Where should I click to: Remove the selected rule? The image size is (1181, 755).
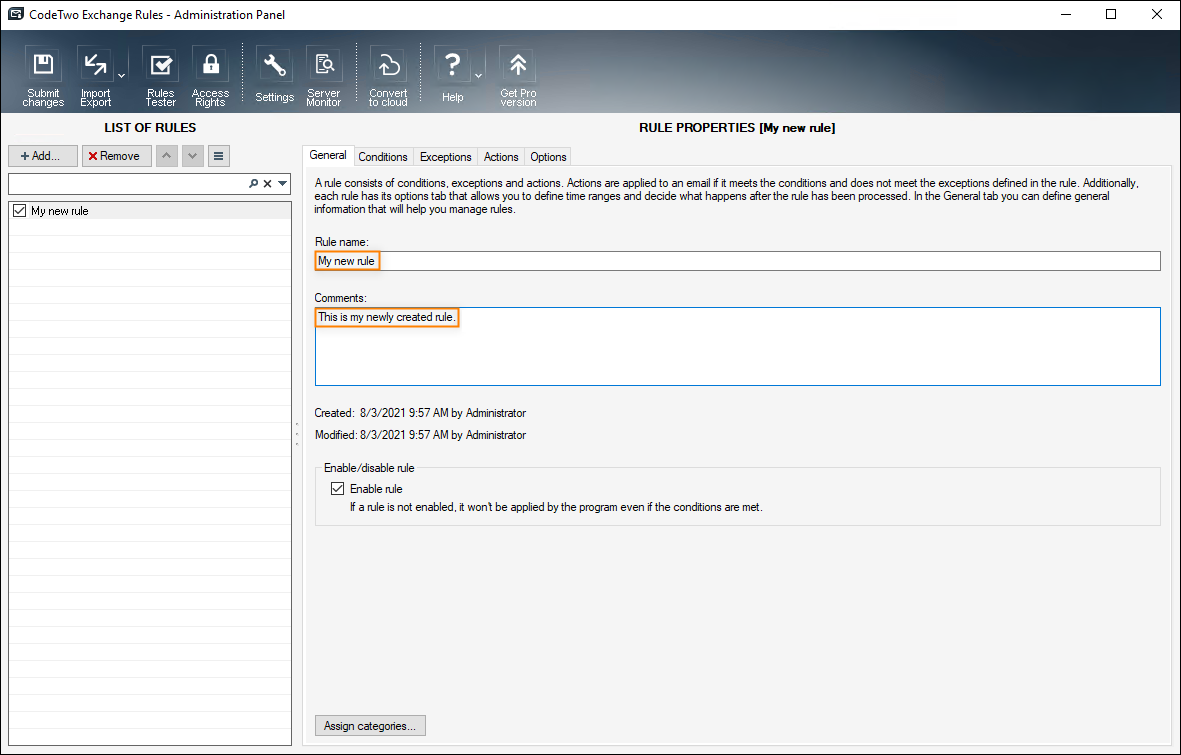[117, 156]
